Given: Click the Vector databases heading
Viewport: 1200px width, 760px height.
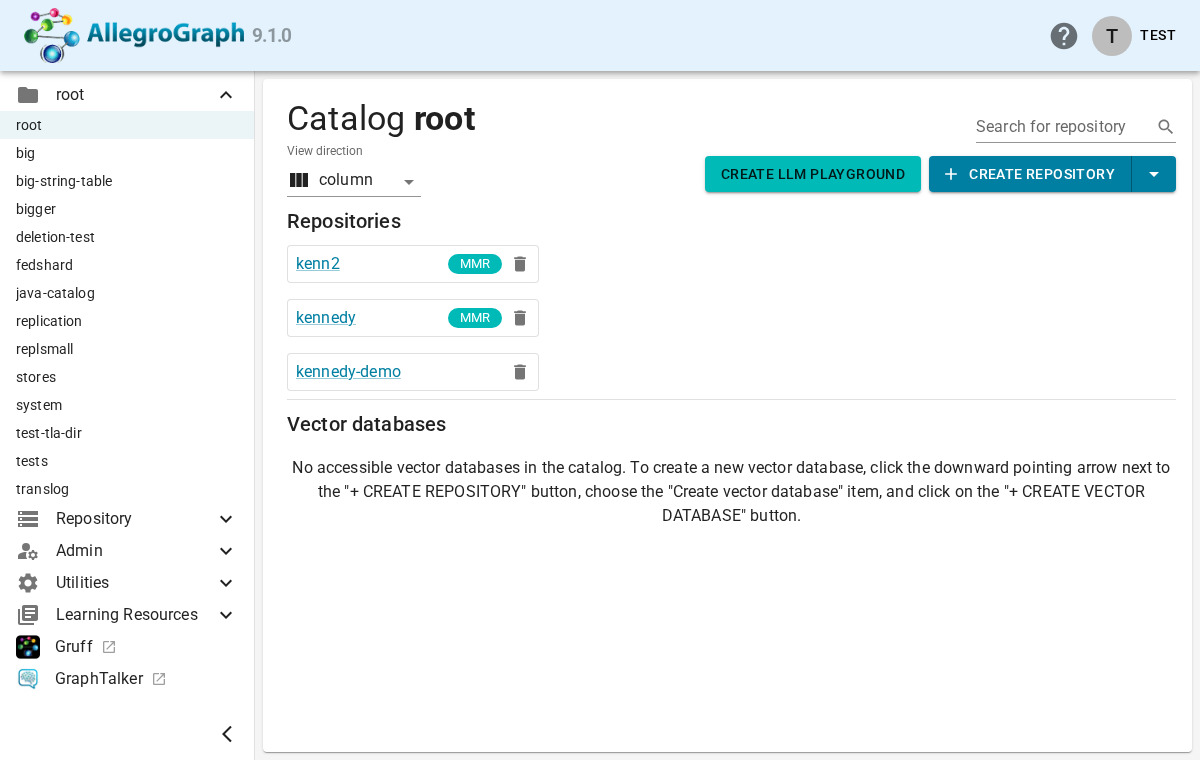Looking at the screenshot, I should tap(366, 424).
